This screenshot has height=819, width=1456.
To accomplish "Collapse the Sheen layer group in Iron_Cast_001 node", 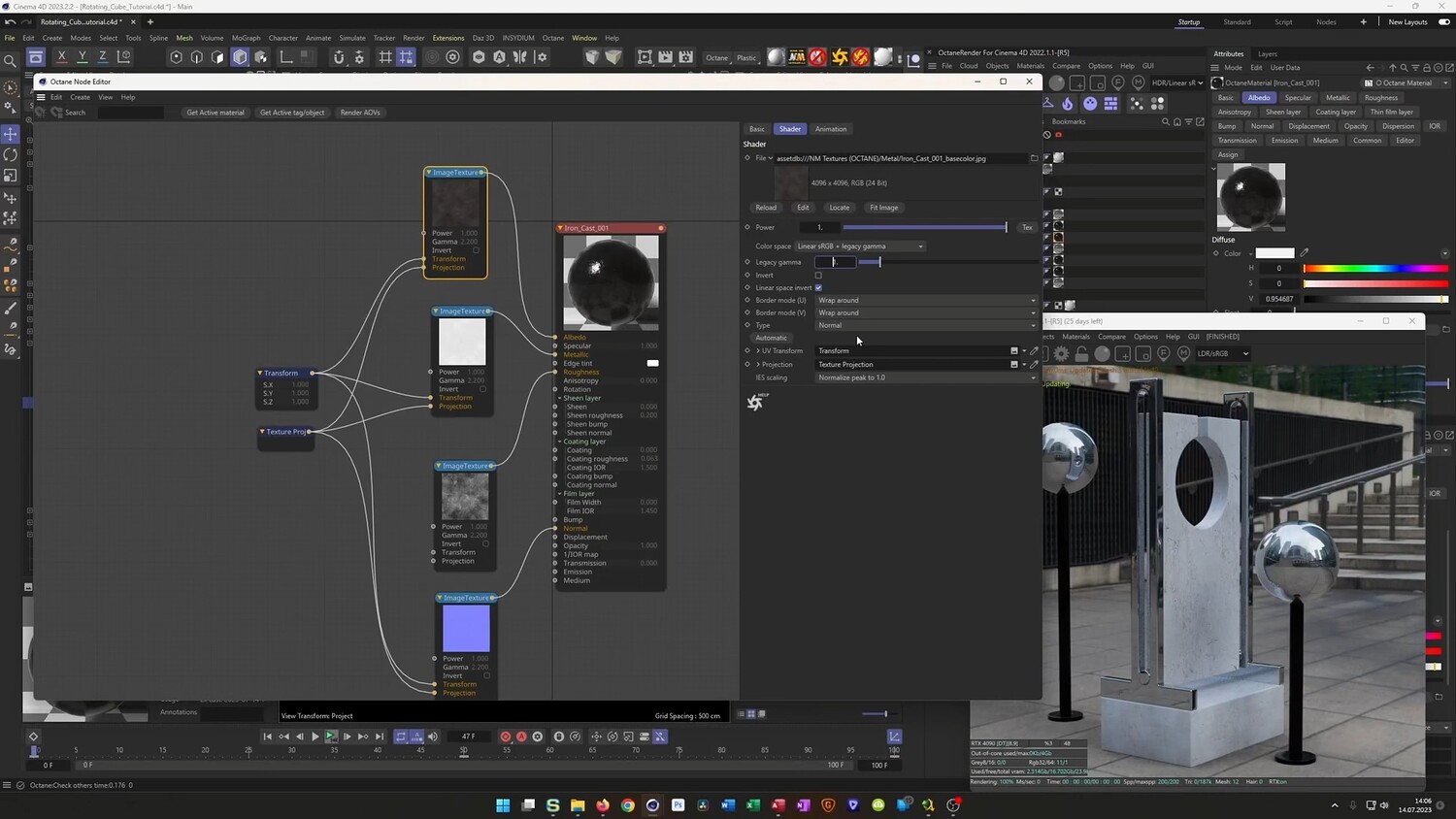I will pos(560,399).
